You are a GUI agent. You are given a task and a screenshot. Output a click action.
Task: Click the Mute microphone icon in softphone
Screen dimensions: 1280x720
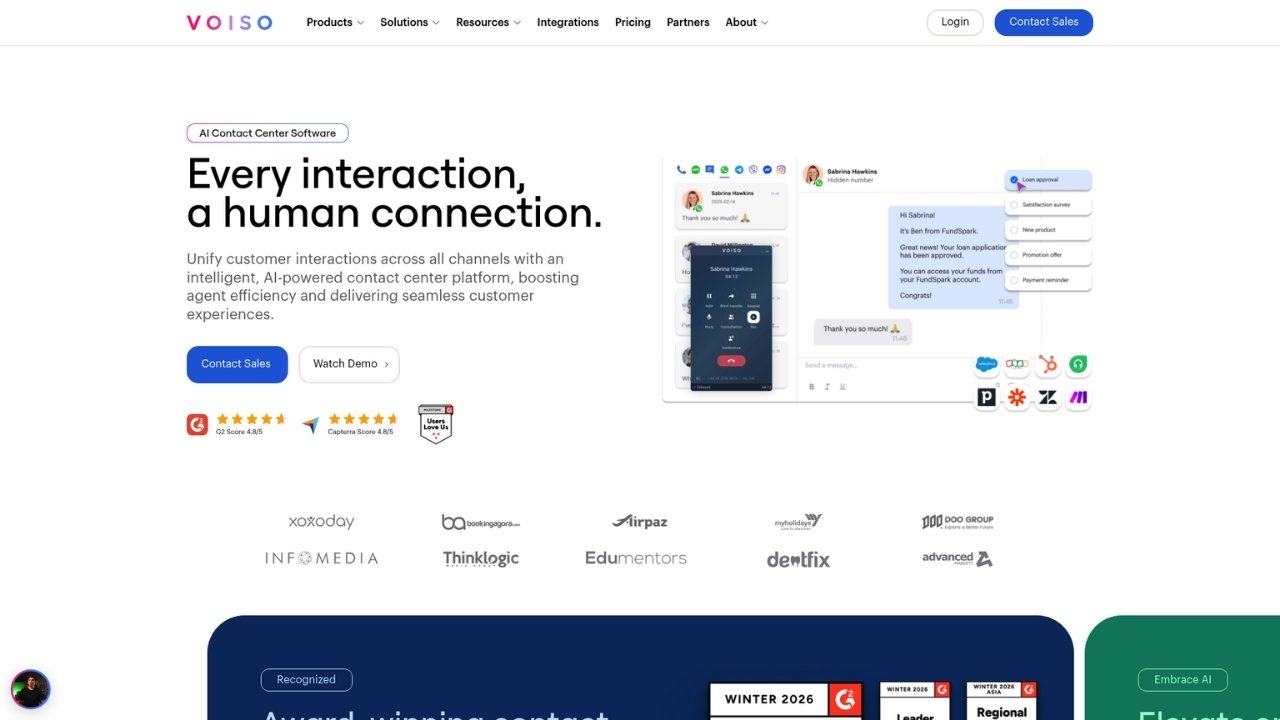(x=709, y=317)
